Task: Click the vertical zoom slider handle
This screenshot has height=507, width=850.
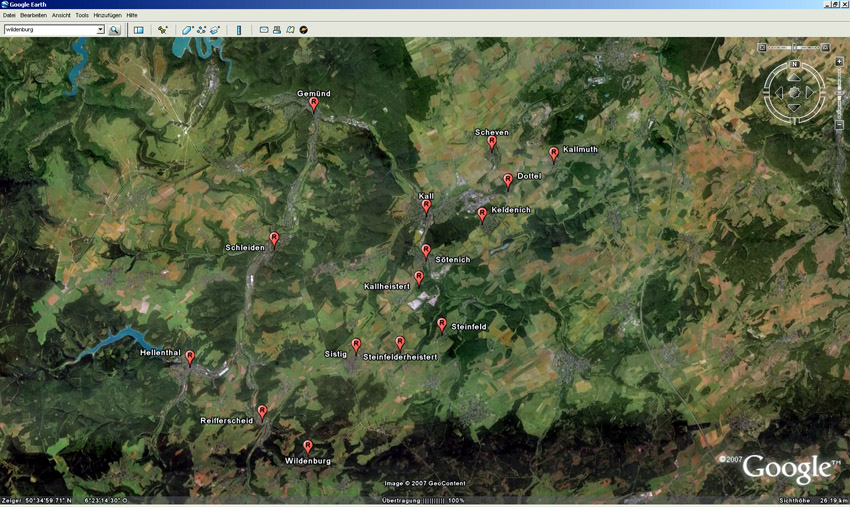Action: (x=839, y=93)
